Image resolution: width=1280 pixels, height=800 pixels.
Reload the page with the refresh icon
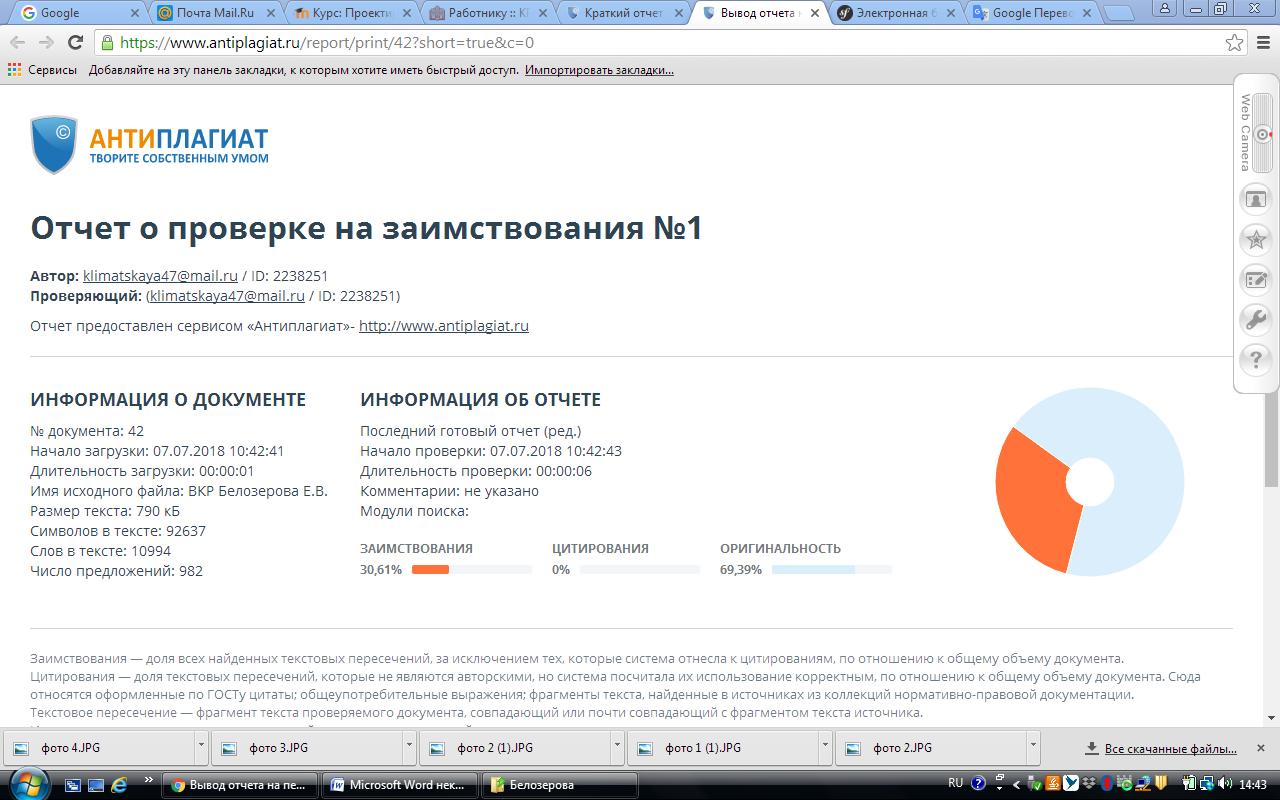pyautogui.click(x=75, y=43)
